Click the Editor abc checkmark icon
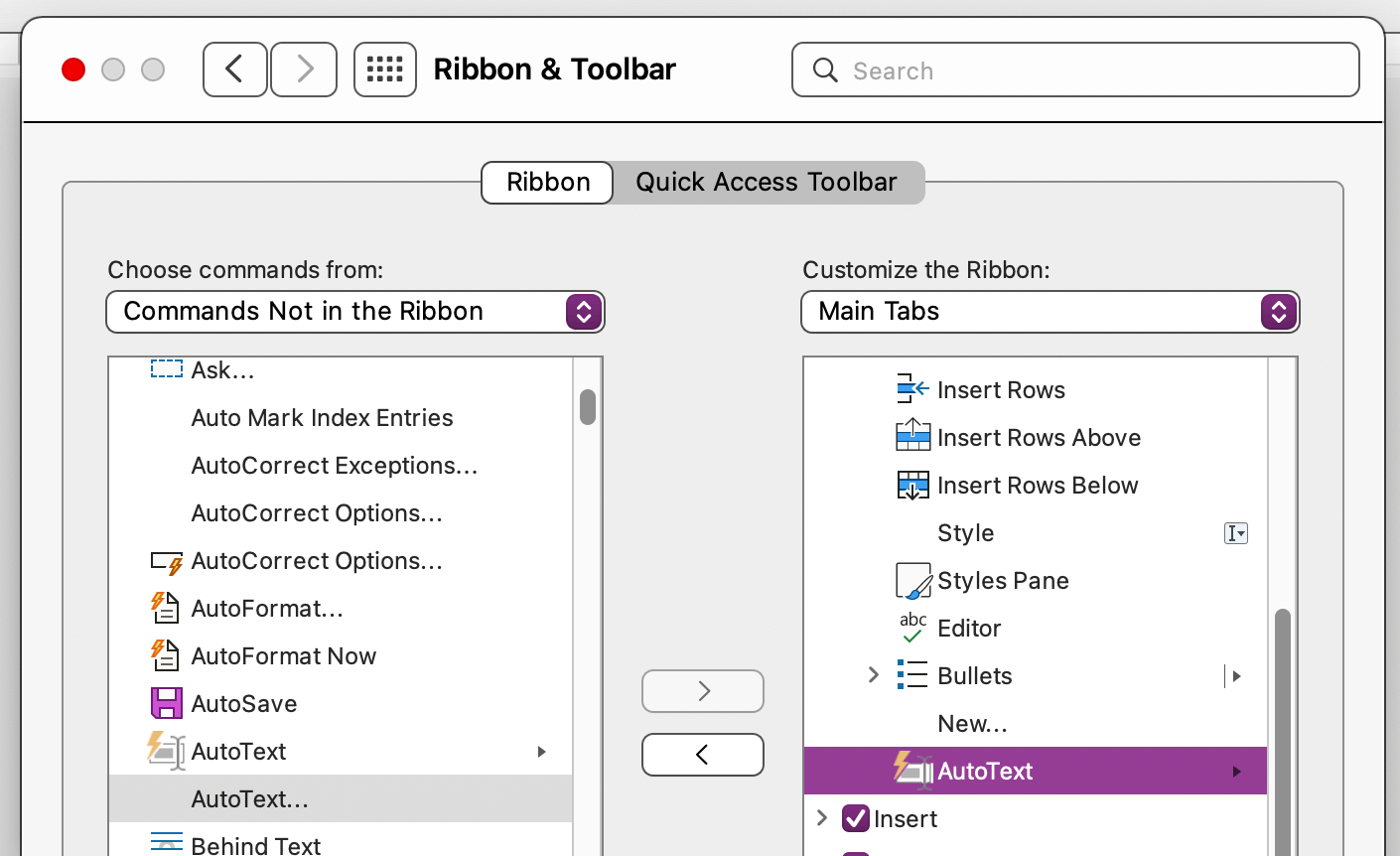 (x=912, y=628)
